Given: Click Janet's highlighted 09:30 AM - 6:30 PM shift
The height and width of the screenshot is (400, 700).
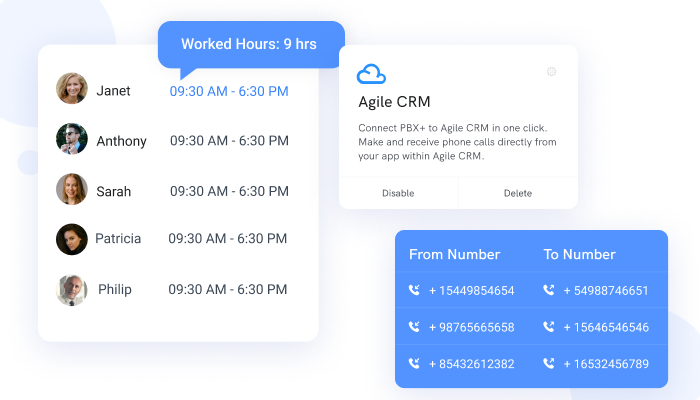Looking at the screenshot, I should [x=229, y=91].
